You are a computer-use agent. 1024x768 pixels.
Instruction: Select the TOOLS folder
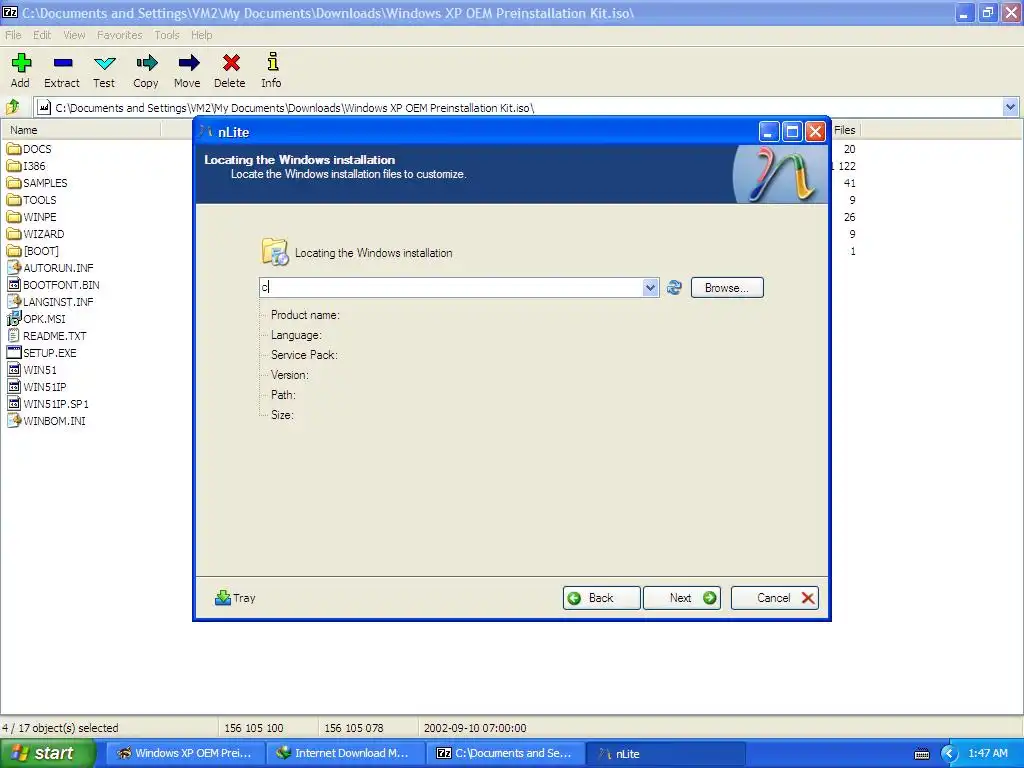pos(32,200)
